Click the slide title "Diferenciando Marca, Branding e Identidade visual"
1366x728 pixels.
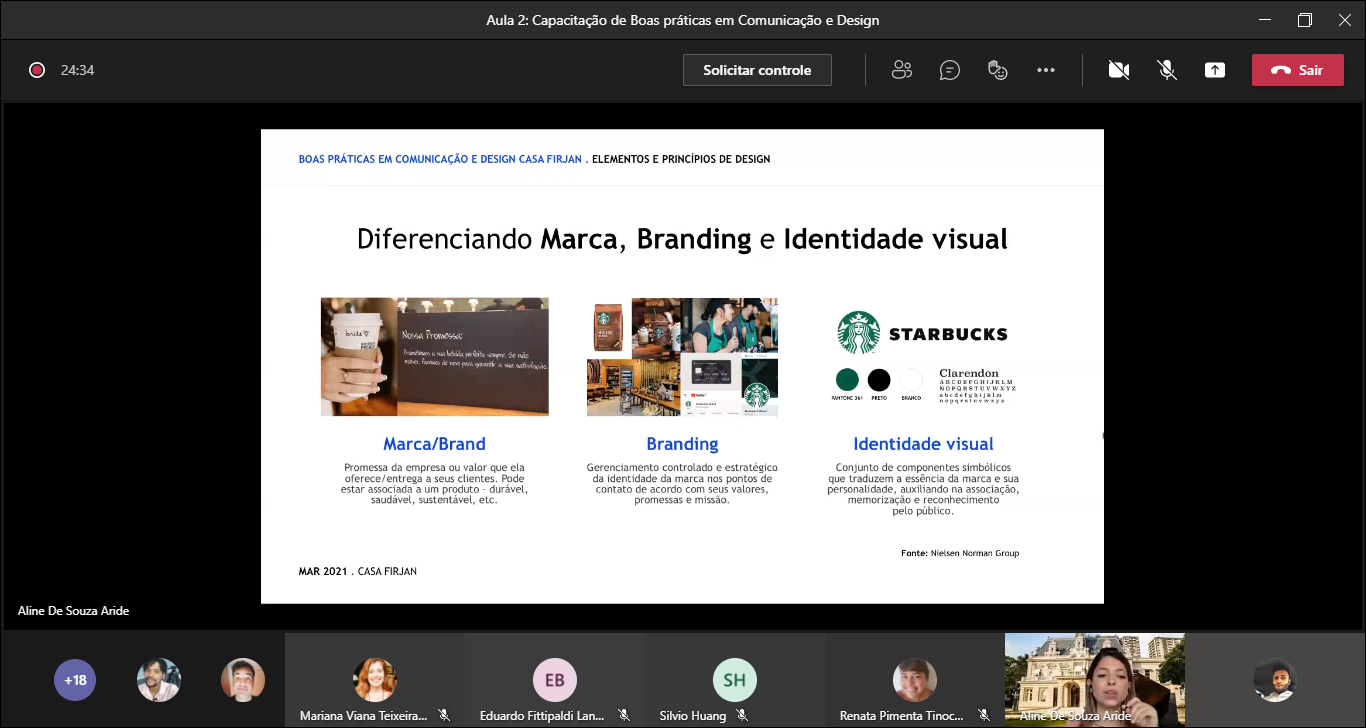pyautogui.click(x=682, y=240)
